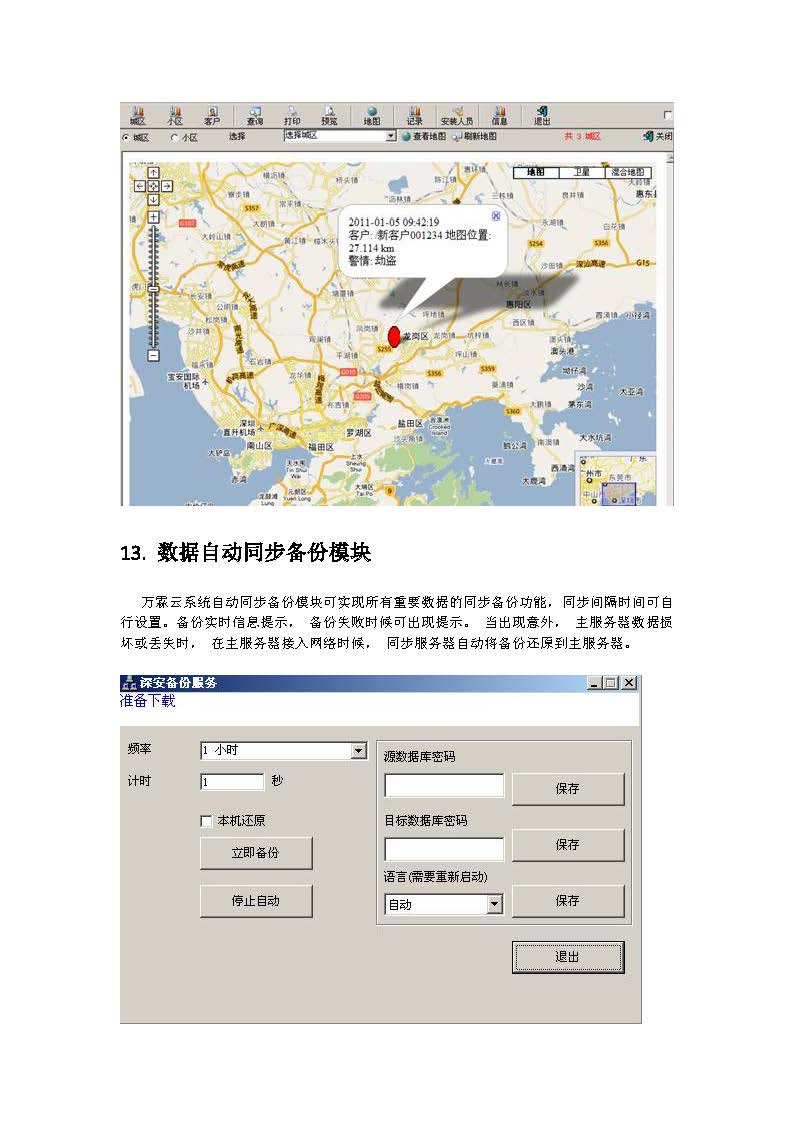
Task: Open the 语言 language dropdown
Action: 444,905
